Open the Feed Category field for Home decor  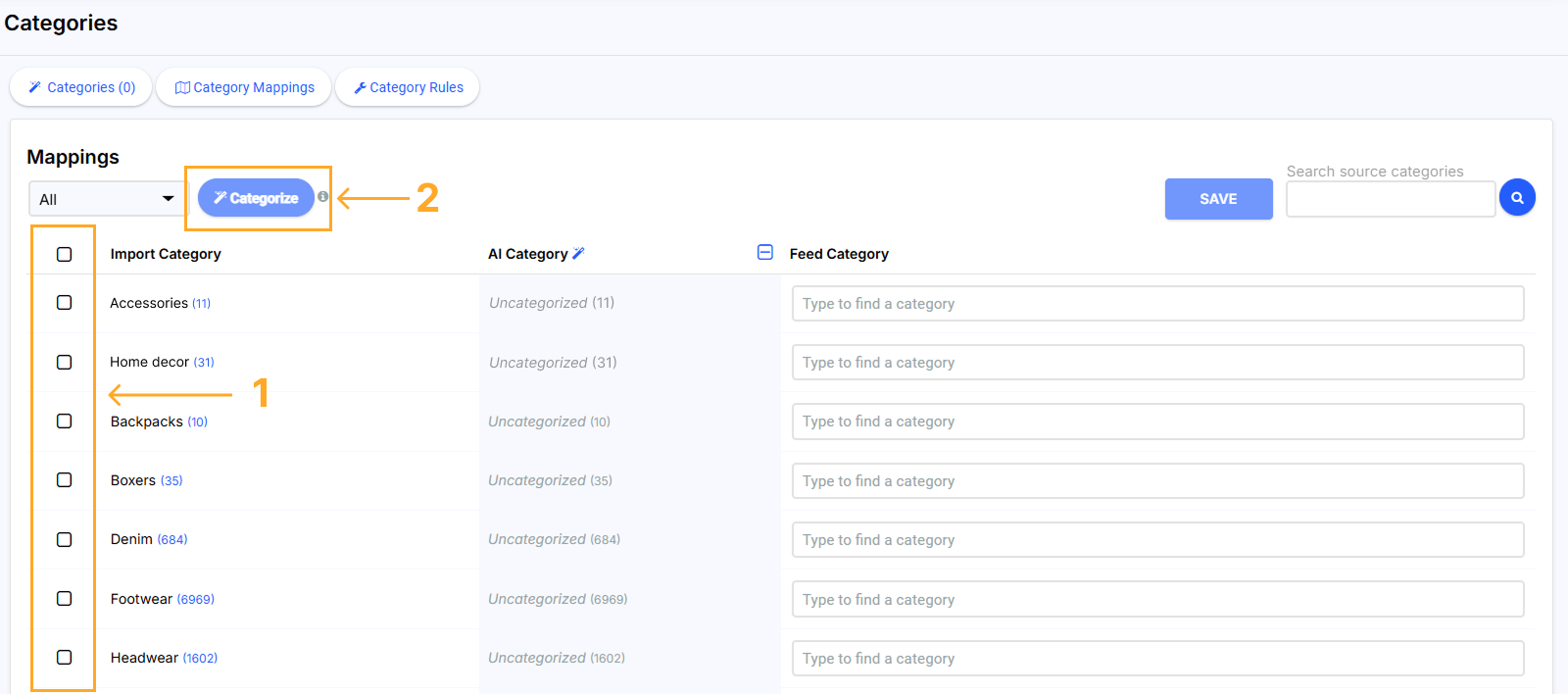[1157, 363]
